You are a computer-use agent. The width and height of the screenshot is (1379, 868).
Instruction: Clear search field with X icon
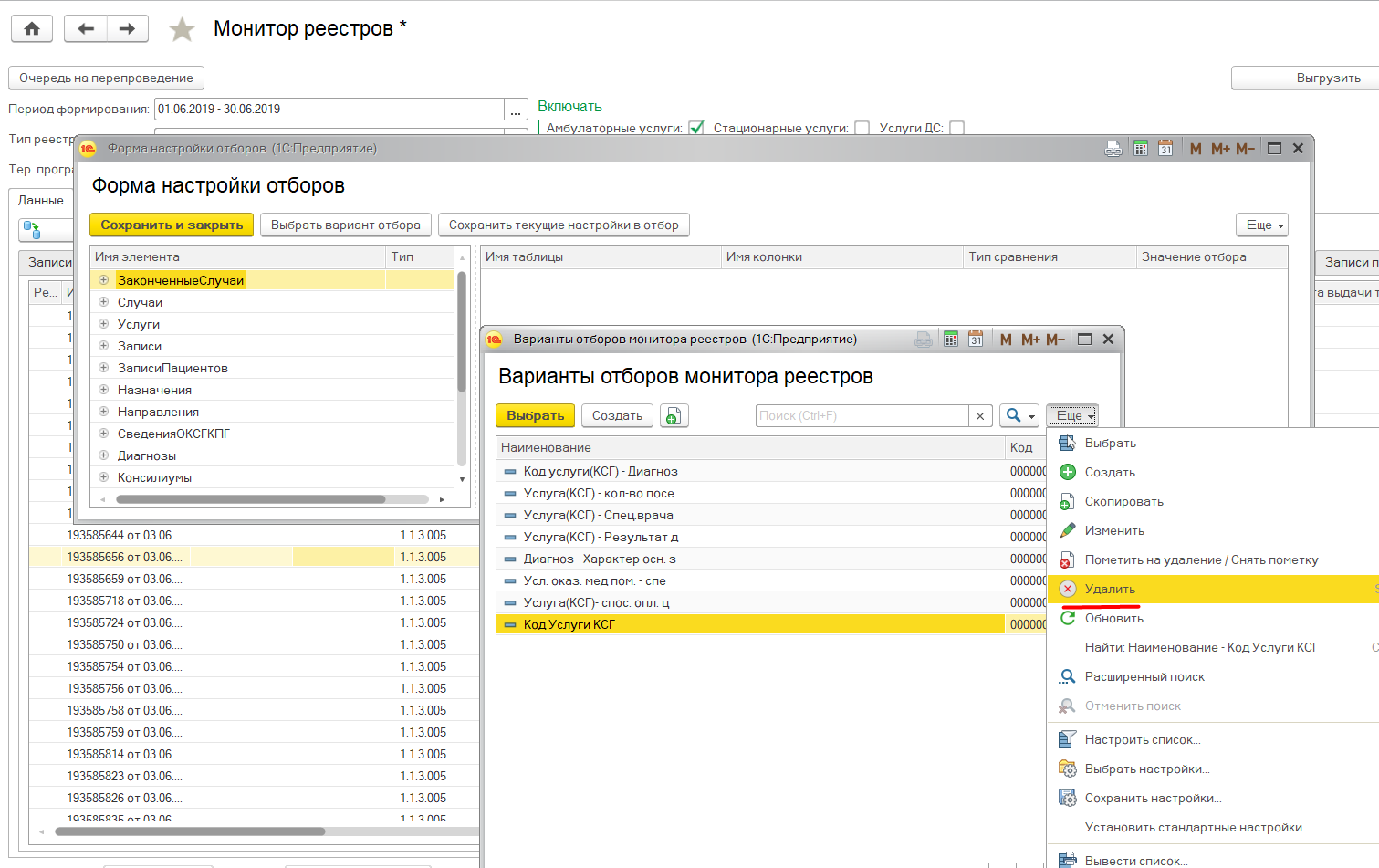[x=980, y=416]
